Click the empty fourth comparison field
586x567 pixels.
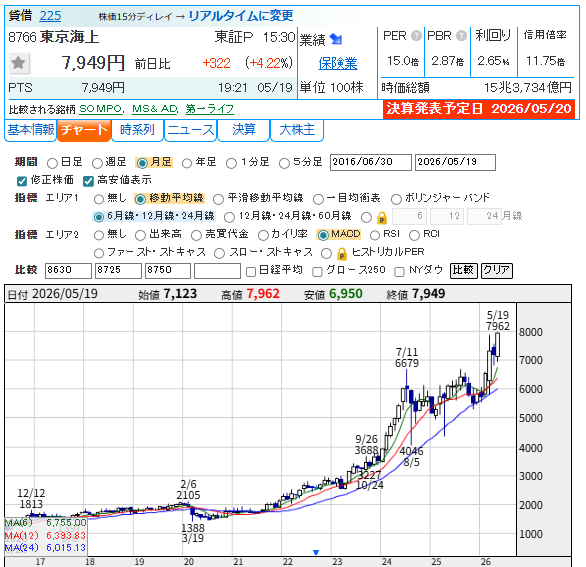(x=217, y=271)
